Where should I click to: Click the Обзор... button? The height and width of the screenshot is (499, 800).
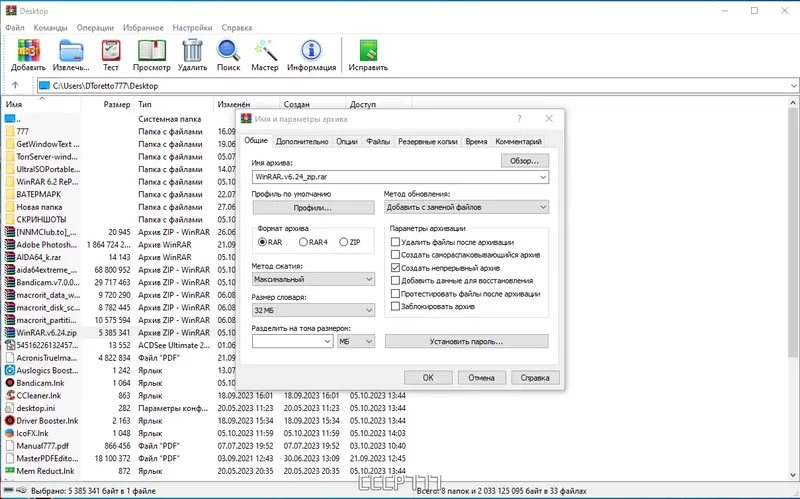524,161
